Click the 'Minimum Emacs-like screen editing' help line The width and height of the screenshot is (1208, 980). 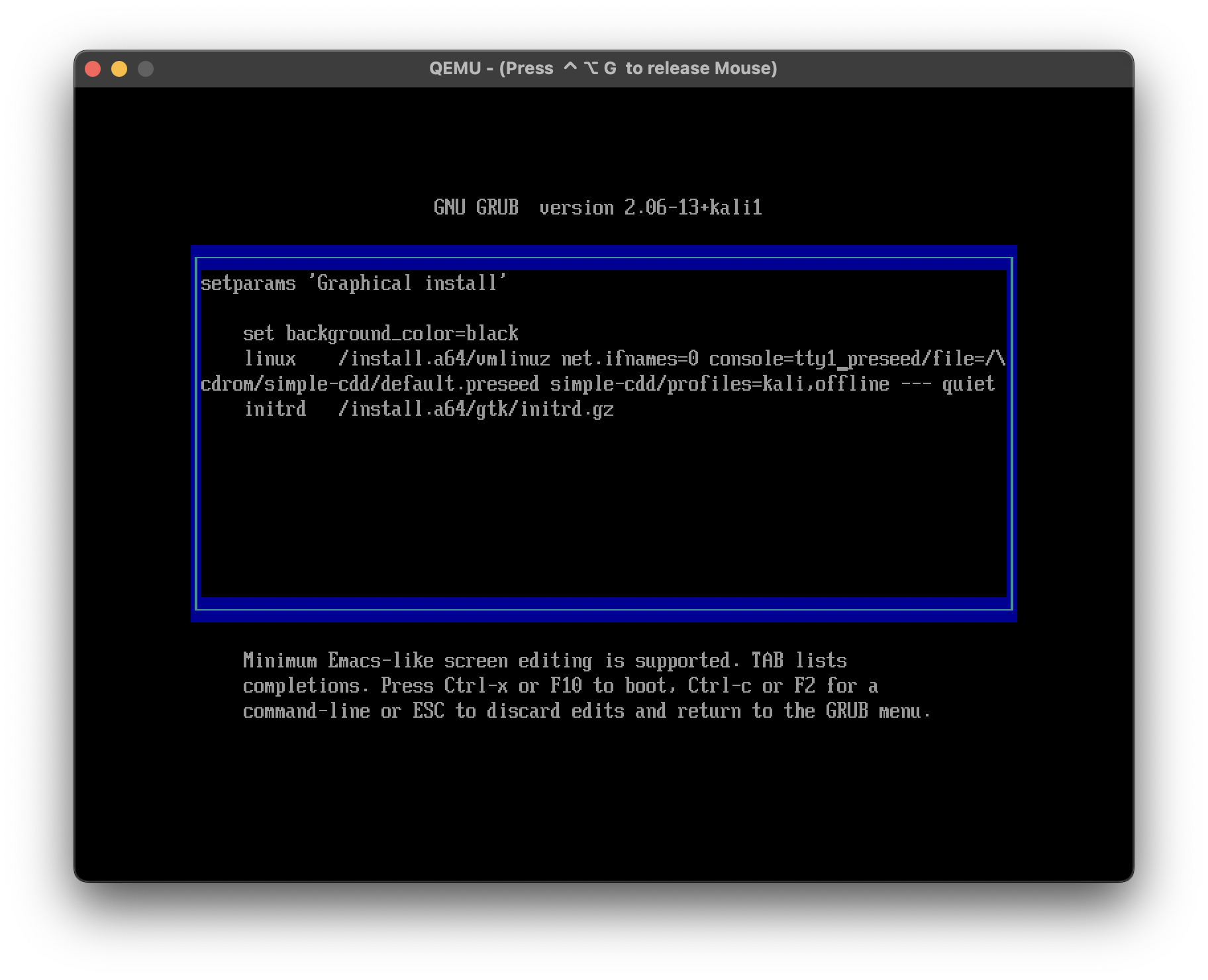pyautogui.click(x=544, y=661)
